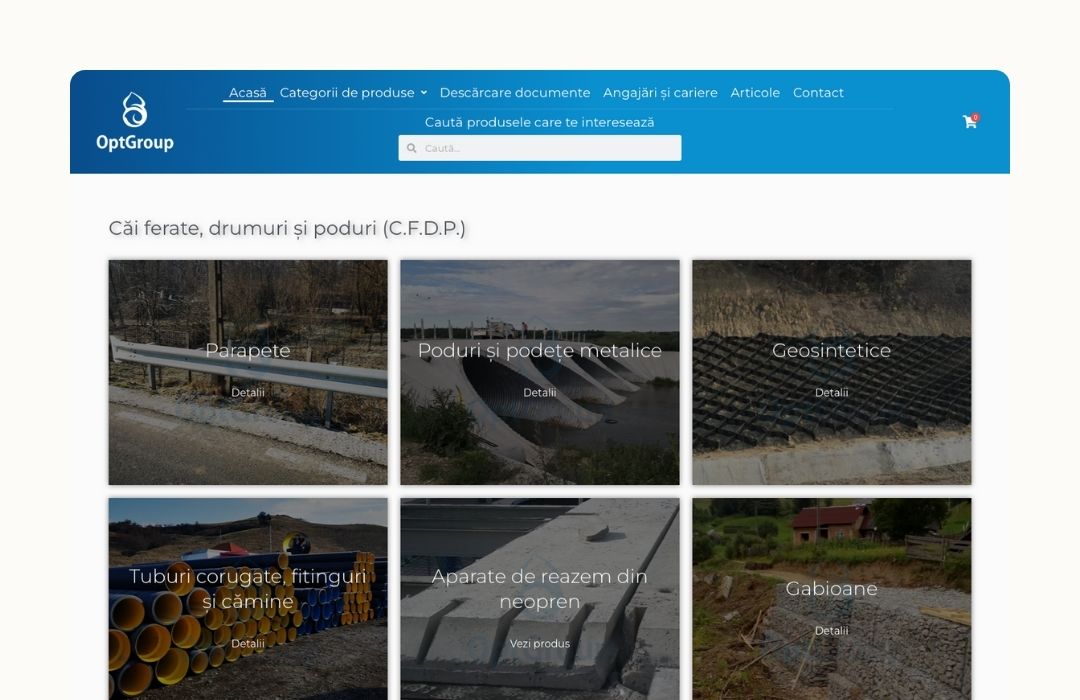Click Vezi produs for Aparate de reazem
Screen dimensions: 1080x700
(x=540, y=644)
